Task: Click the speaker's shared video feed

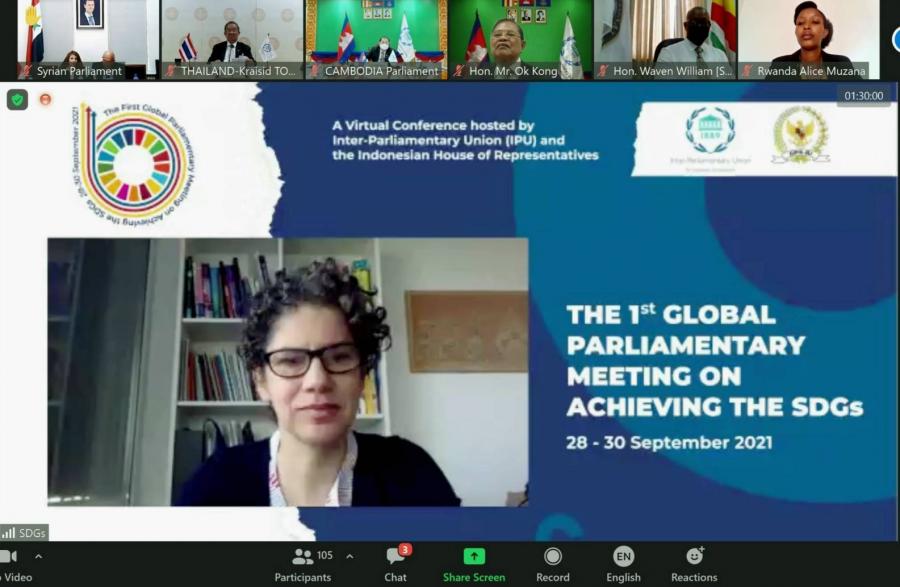Action: pyautogui.click(x=288, y=371)
